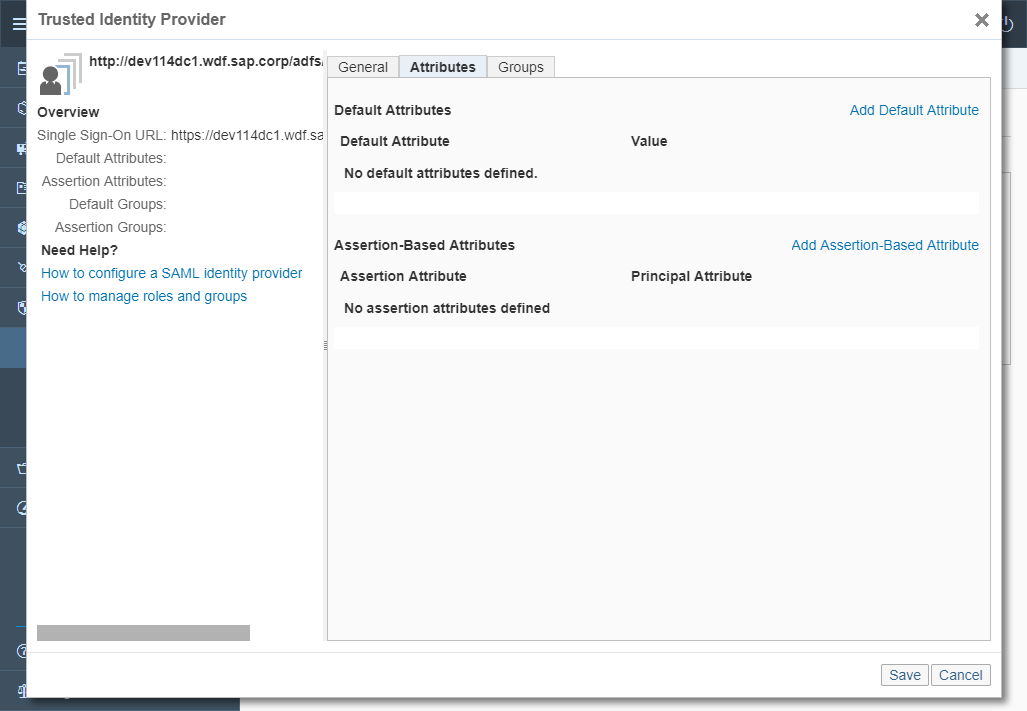Close the Trusted Identity Provider dialog

point(981,20)
